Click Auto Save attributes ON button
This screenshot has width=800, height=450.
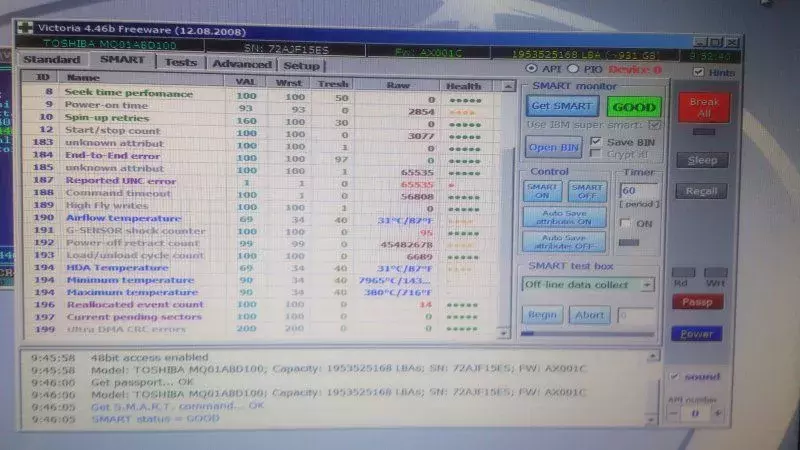click(564, 217)
